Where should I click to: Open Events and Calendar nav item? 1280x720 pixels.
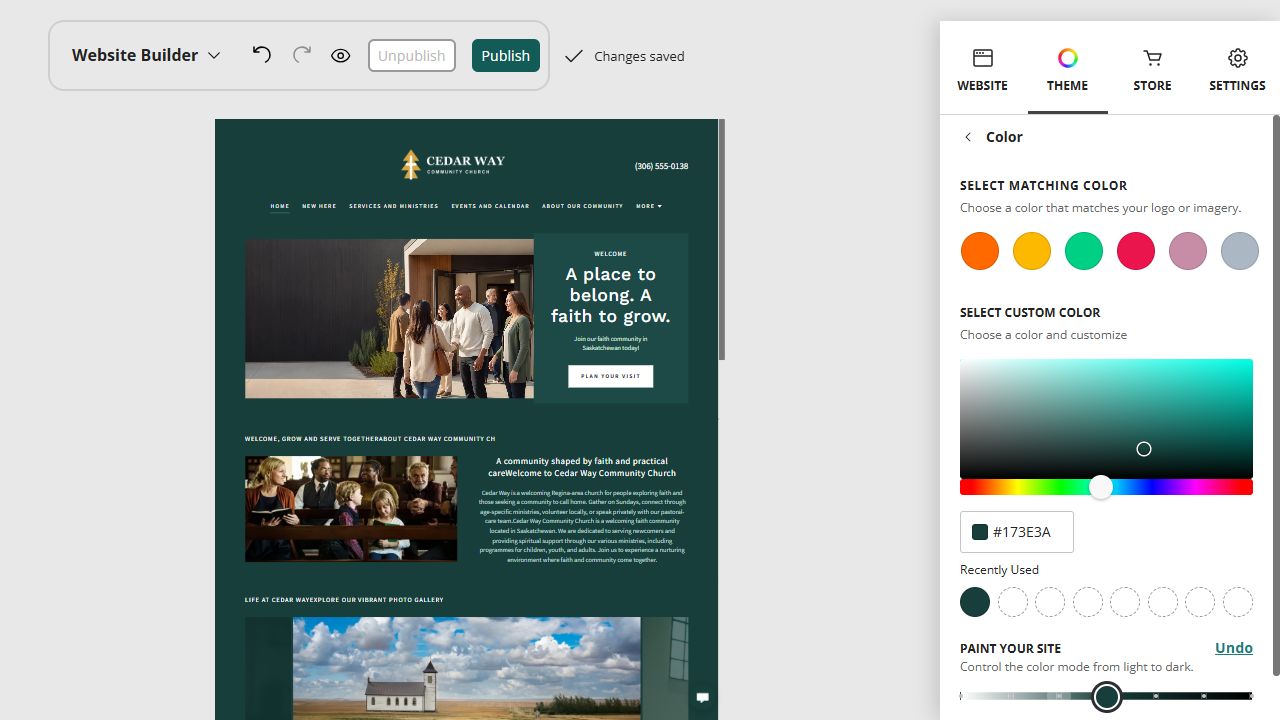pyautogui.click(x=490, y=206)
